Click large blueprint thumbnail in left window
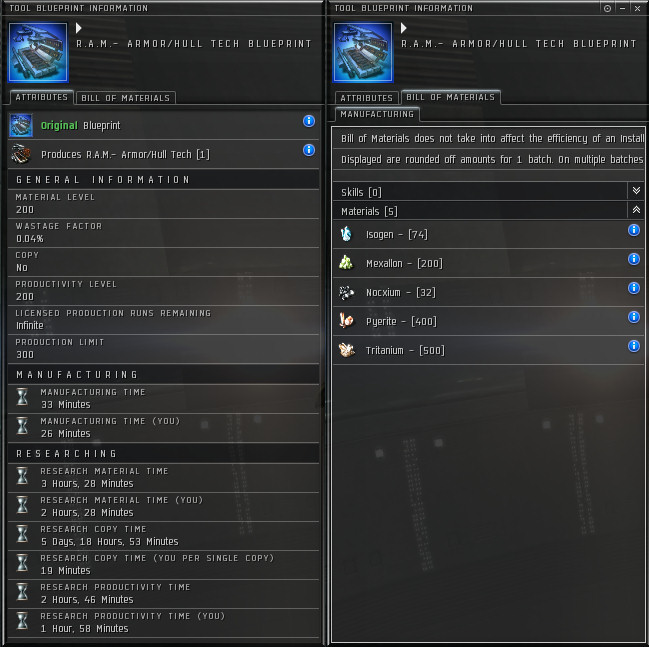 (x=38, y=53)
